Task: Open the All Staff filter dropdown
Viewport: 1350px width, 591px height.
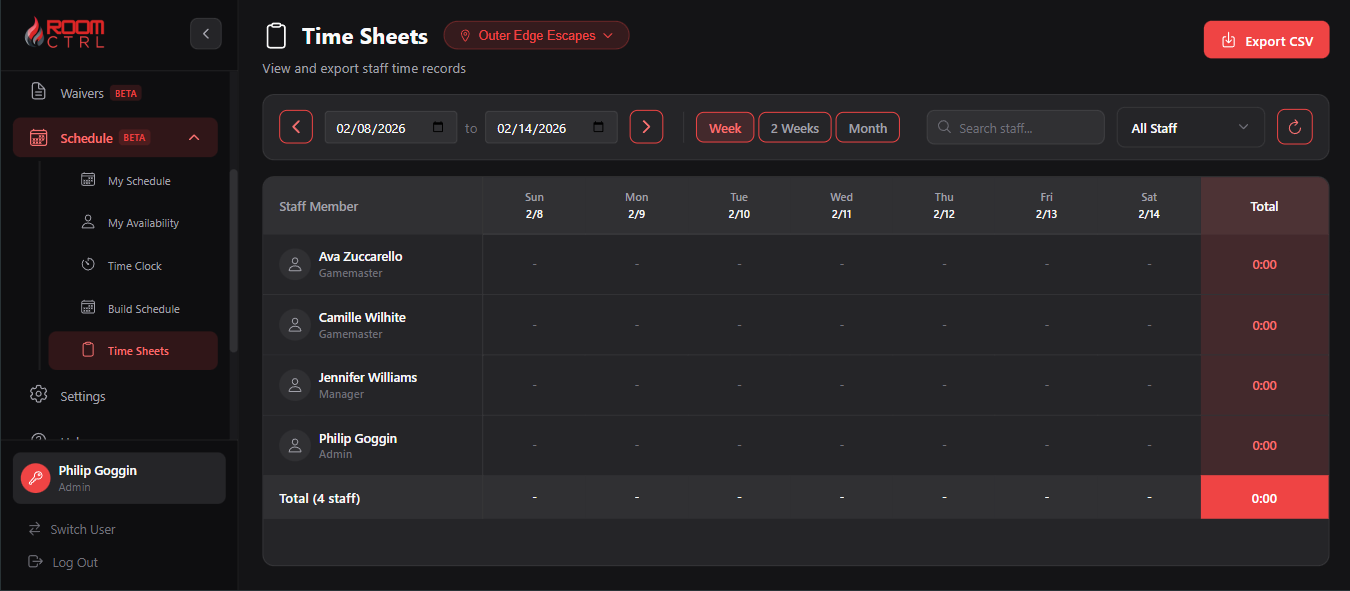Action: click(1190, 127)
